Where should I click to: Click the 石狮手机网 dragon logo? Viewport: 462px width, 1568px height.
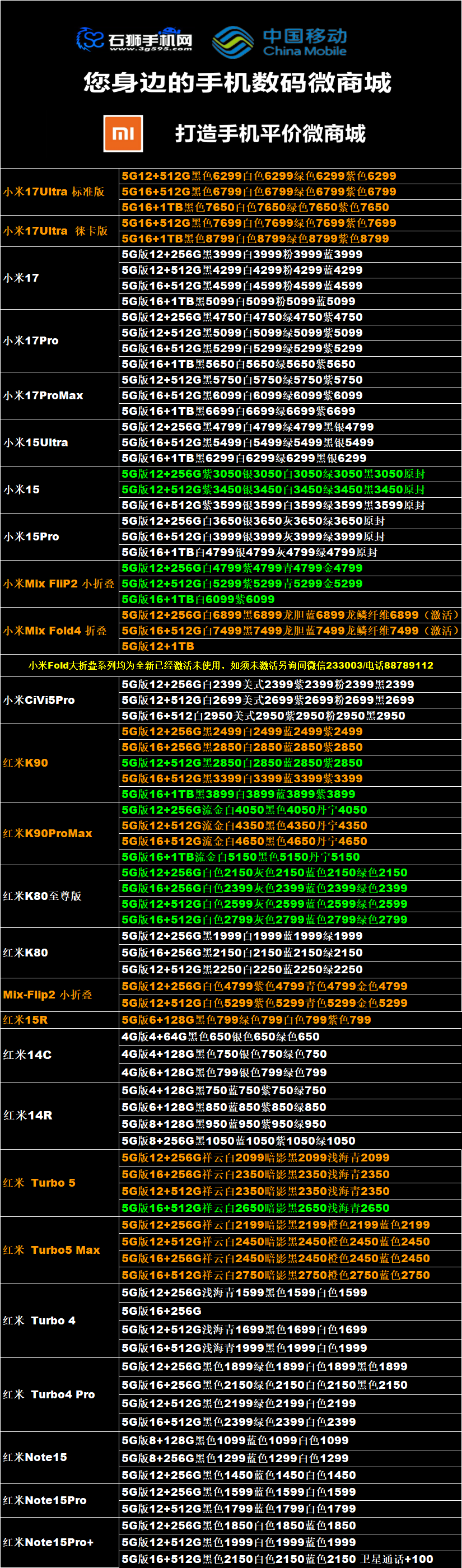coord(90,40)
